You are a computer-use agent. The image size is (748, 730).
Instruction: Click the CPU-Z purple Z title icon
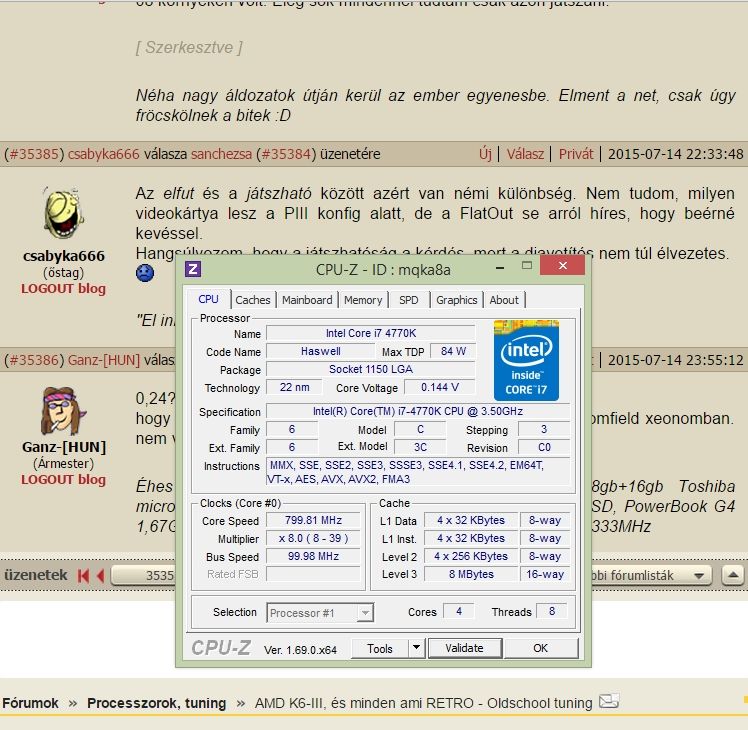193,269
